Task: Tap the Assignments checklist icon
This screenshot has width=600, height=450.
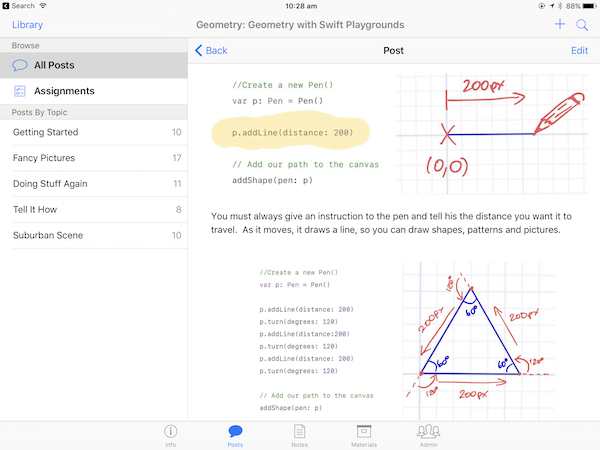Action: tap(20, 91)
